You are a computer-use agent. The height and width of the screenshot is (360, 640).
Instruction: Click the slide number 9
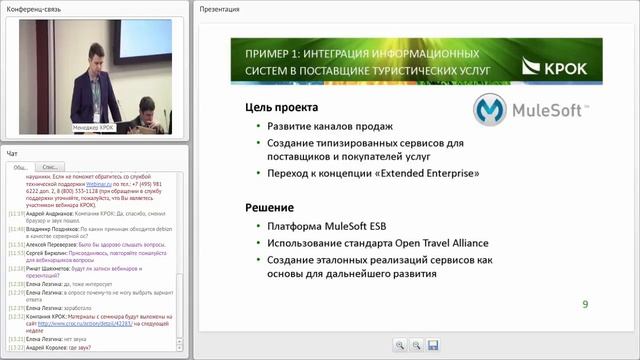click(x=585, y=304)
